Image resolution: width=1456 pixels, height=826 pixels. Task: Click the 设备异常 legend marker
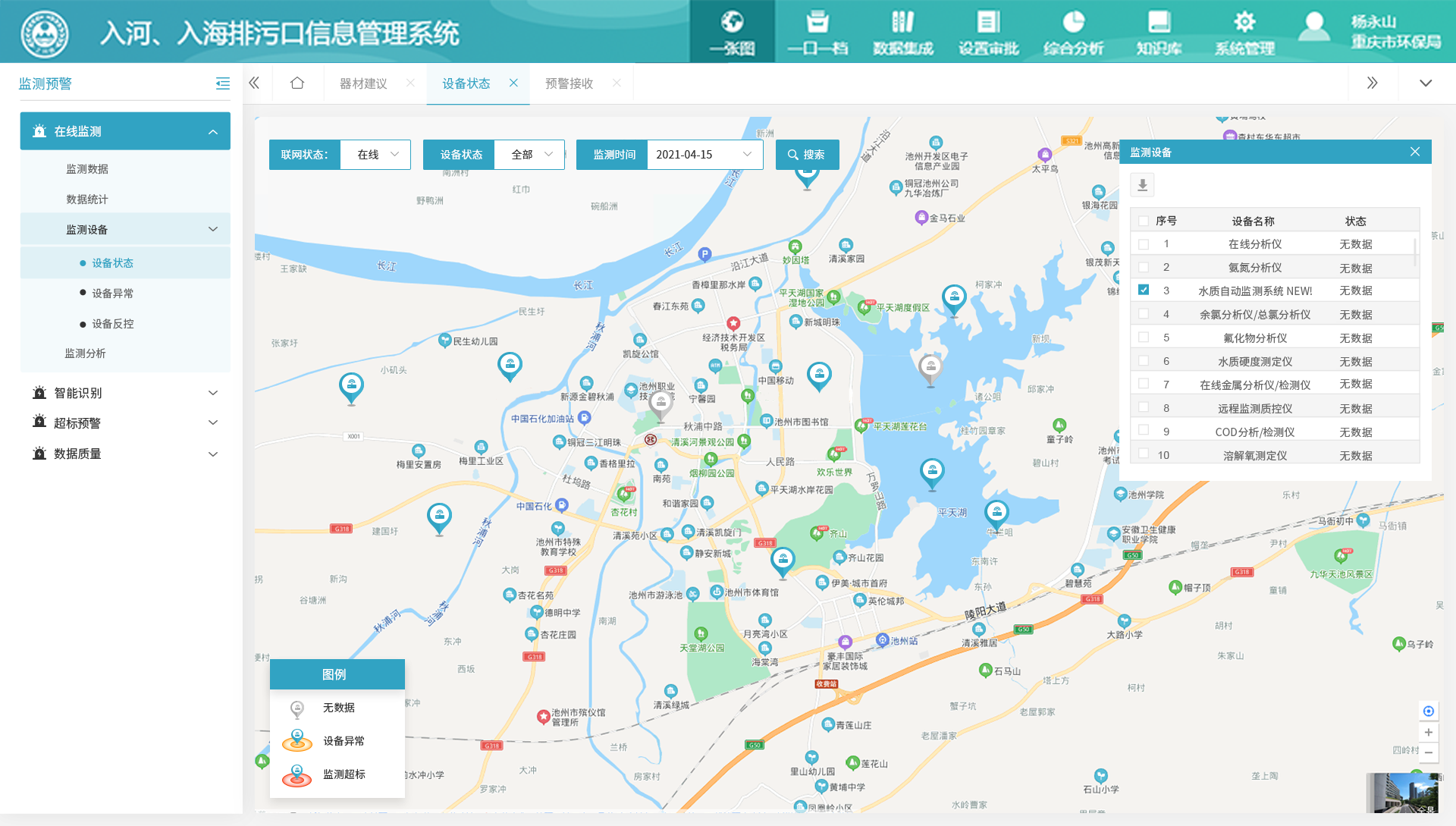tap(297, 740)
